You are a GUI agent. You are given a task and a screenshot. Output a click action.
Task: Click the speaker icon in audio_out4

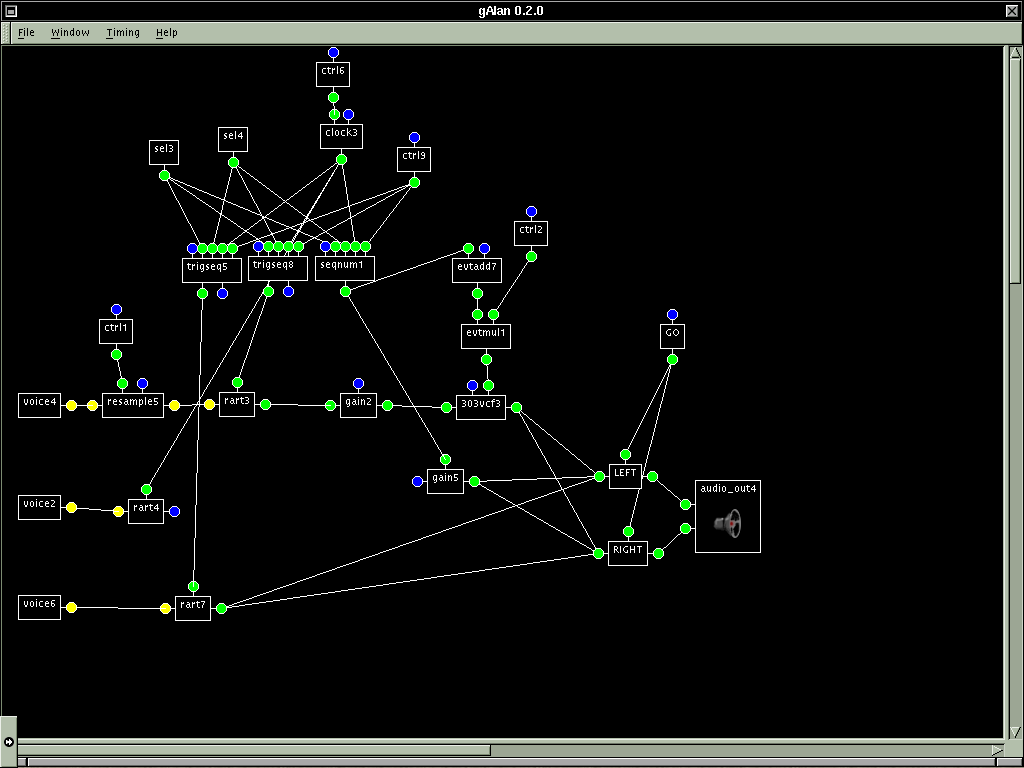[x=728, y=524]
